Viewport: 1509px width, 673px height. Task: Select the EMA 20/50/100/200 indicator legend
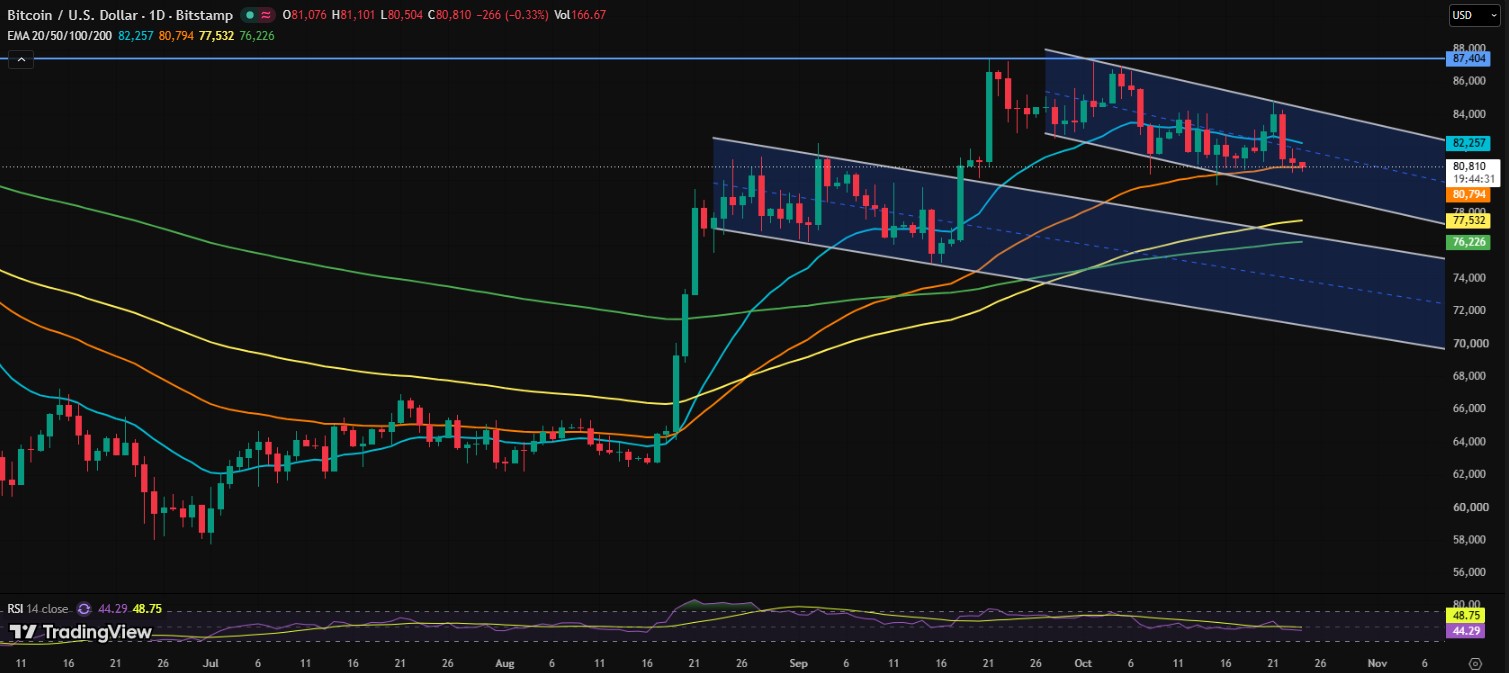(59, 35)
